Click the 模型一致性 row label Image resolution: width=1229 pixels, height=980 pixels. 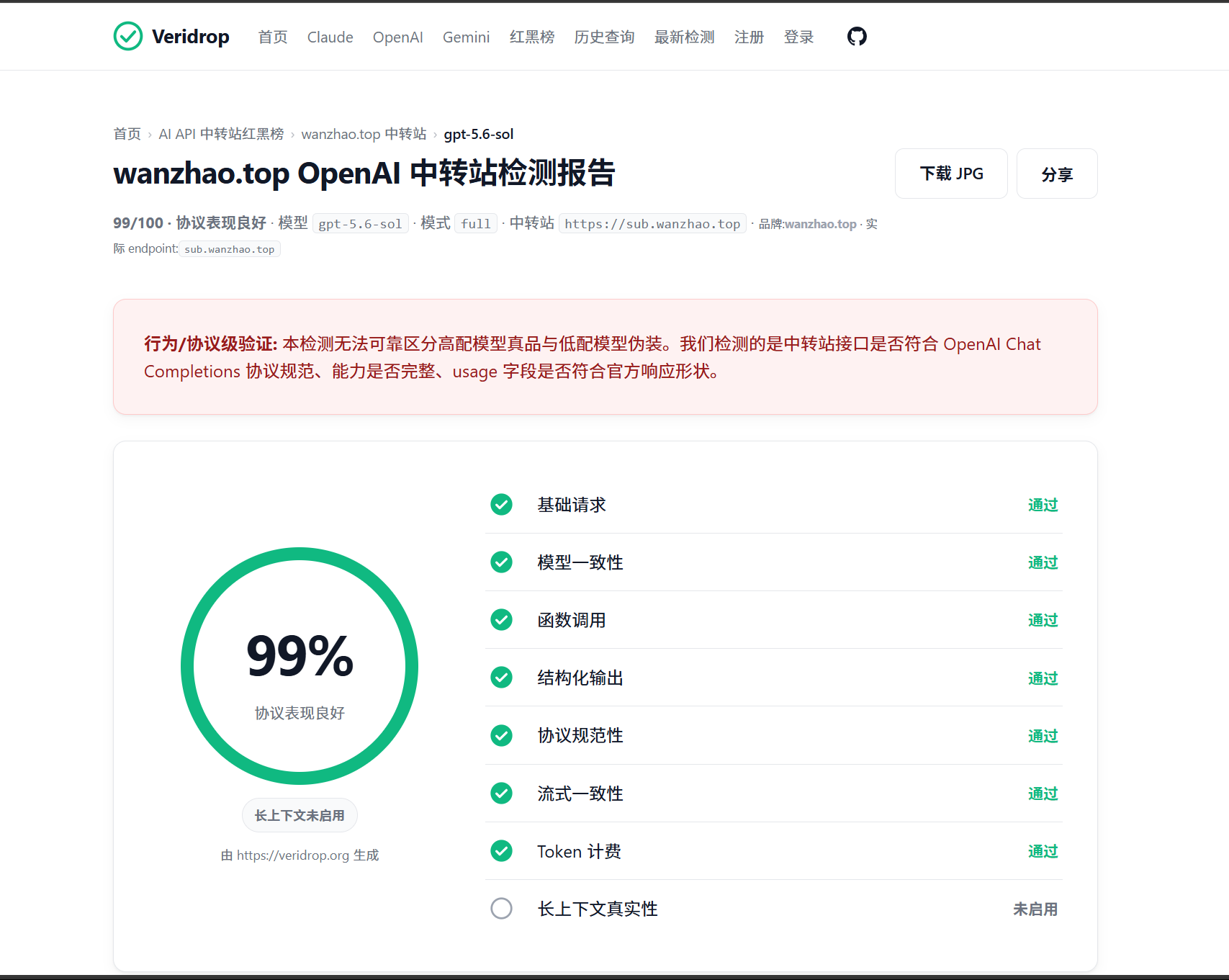coord(580,562)
